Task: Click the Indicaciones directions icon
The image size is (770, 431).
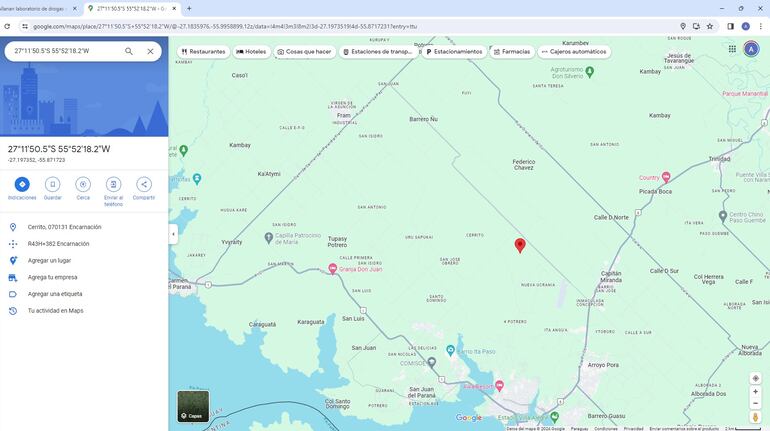Action: pyautogui.click(x=22, y=184)
